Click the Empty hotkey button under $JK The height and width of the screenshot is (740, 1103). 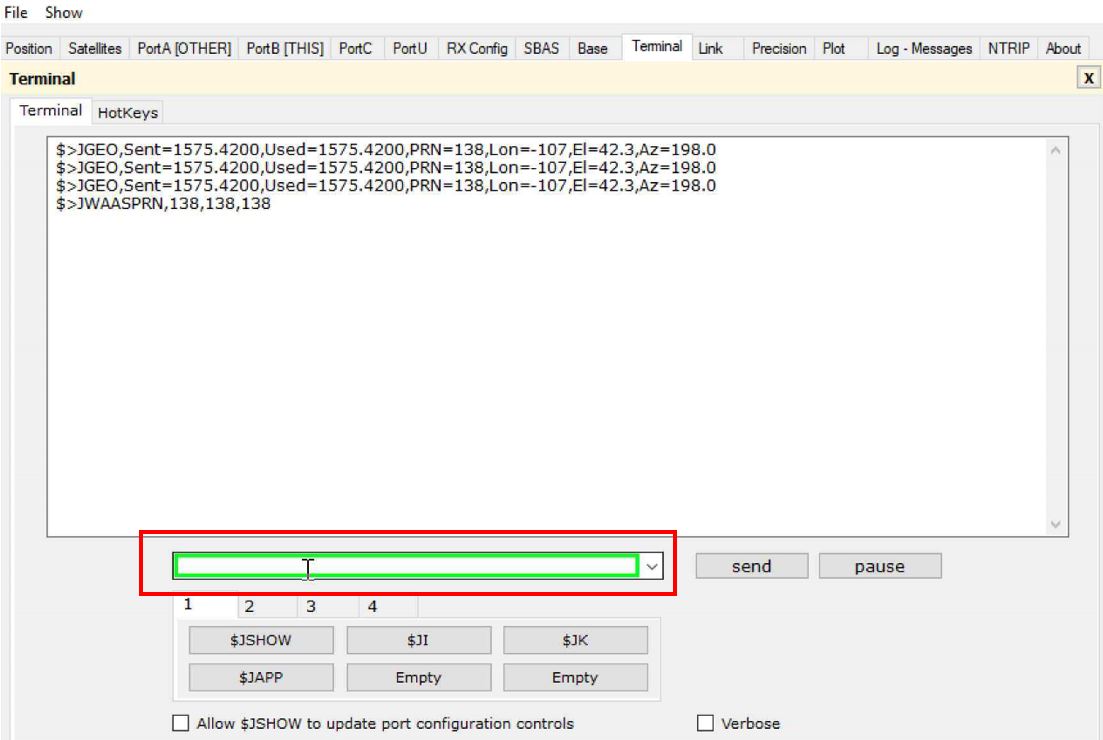point(575,677)
